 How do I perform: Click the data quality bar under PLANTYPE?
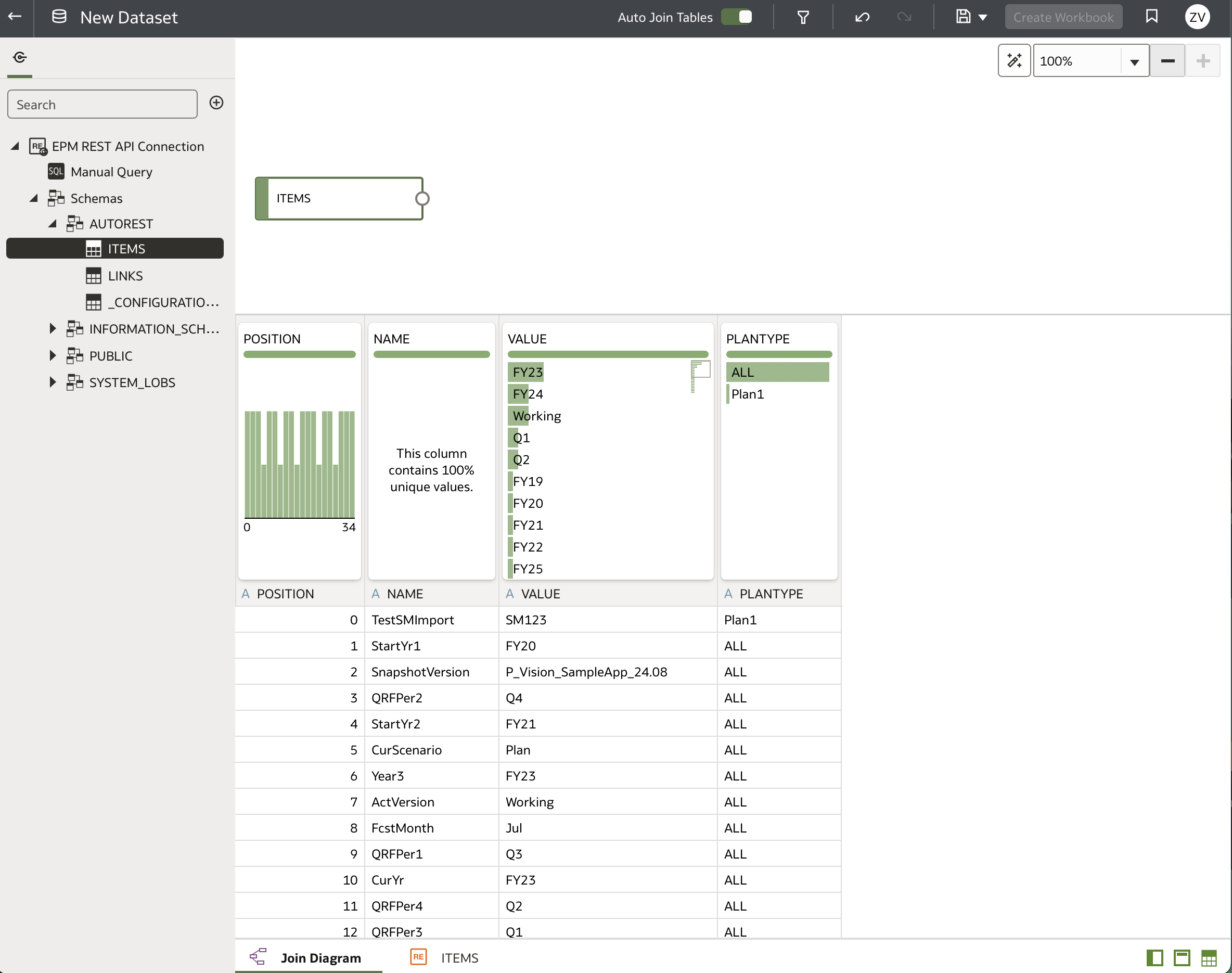[x=779, y=354]
